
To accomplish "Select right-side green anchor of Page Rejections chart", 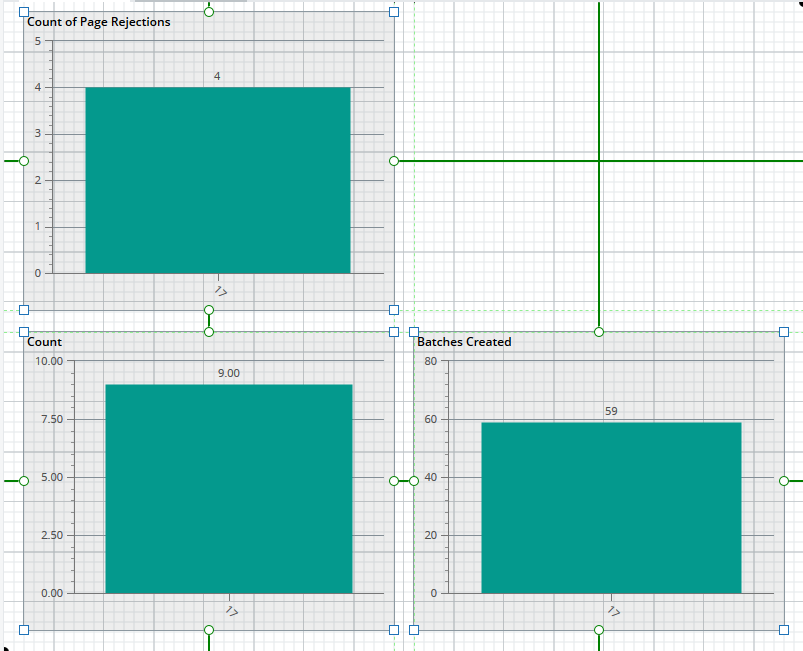I will pyautogui.click(x=394, y=161).
